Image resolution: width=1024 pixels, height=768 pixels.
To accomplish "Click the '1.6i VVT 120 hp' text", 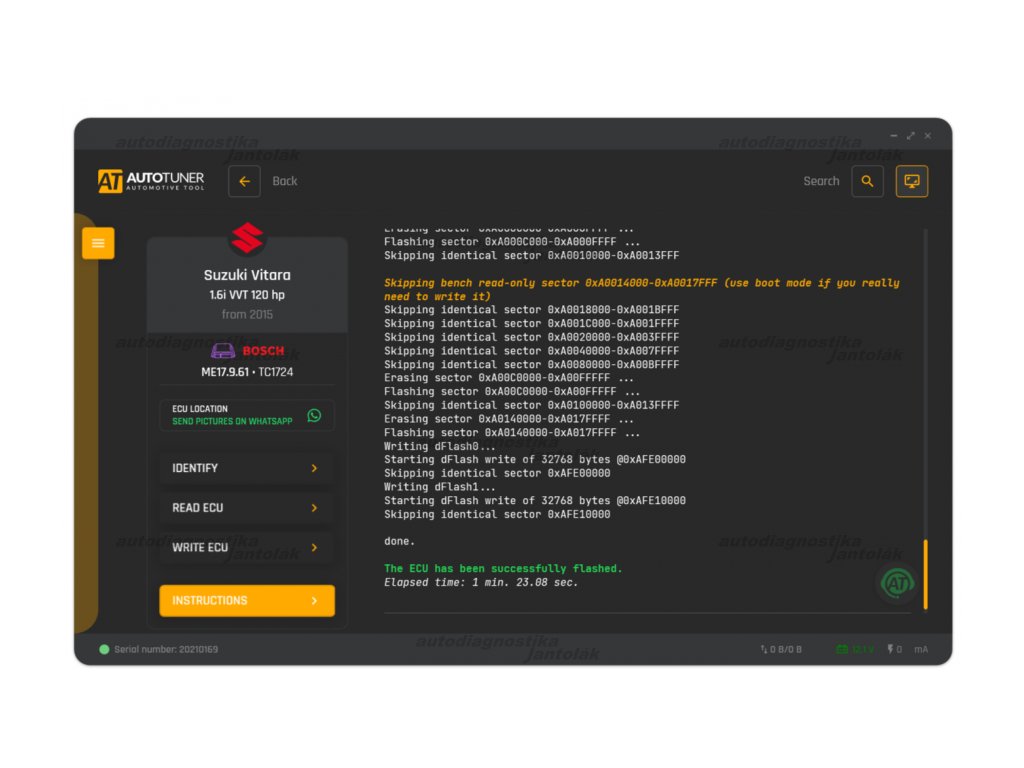I will point(247,295).
